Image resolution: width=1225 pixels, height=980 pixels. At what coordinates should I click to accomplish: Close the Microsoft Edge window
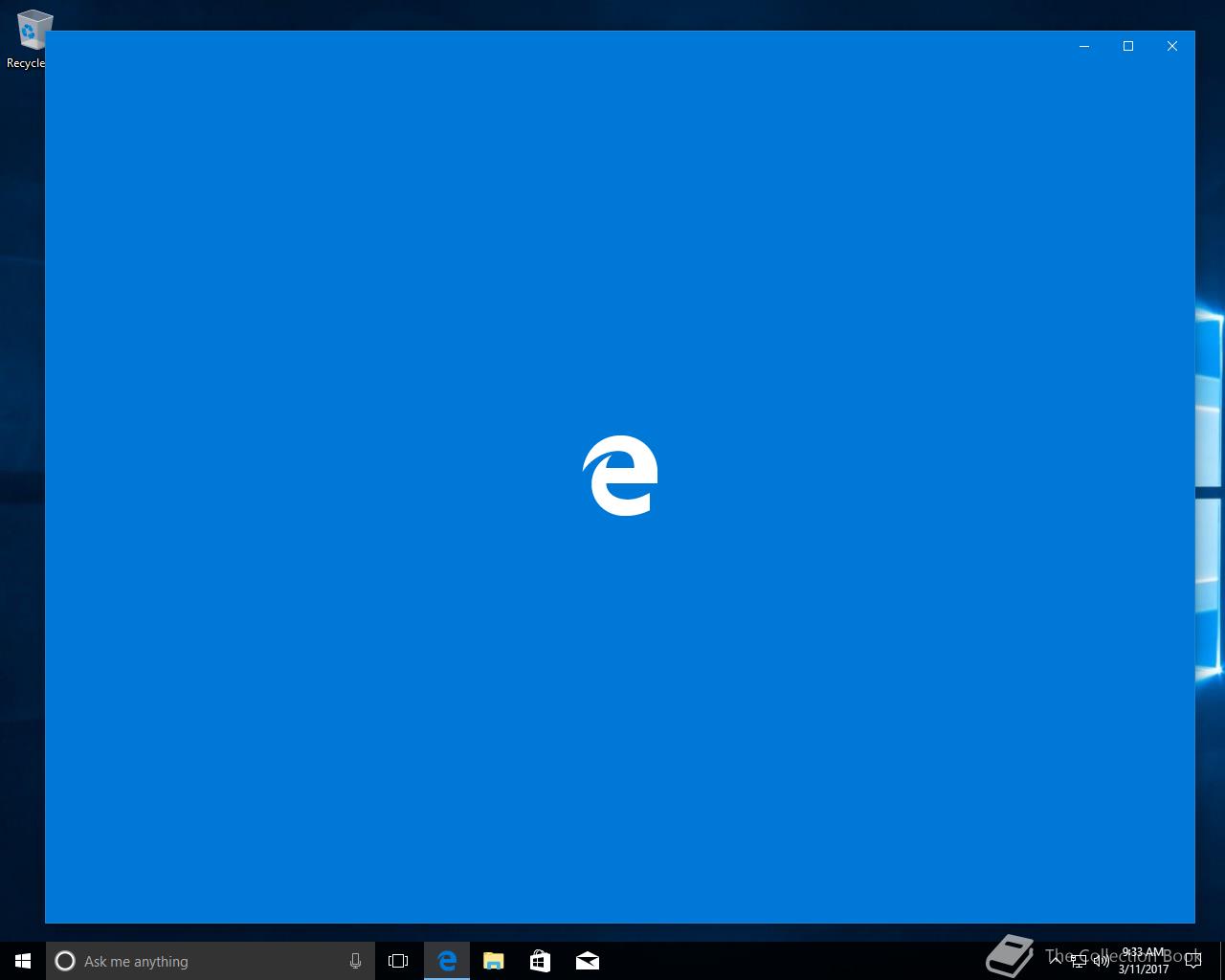1172,46
